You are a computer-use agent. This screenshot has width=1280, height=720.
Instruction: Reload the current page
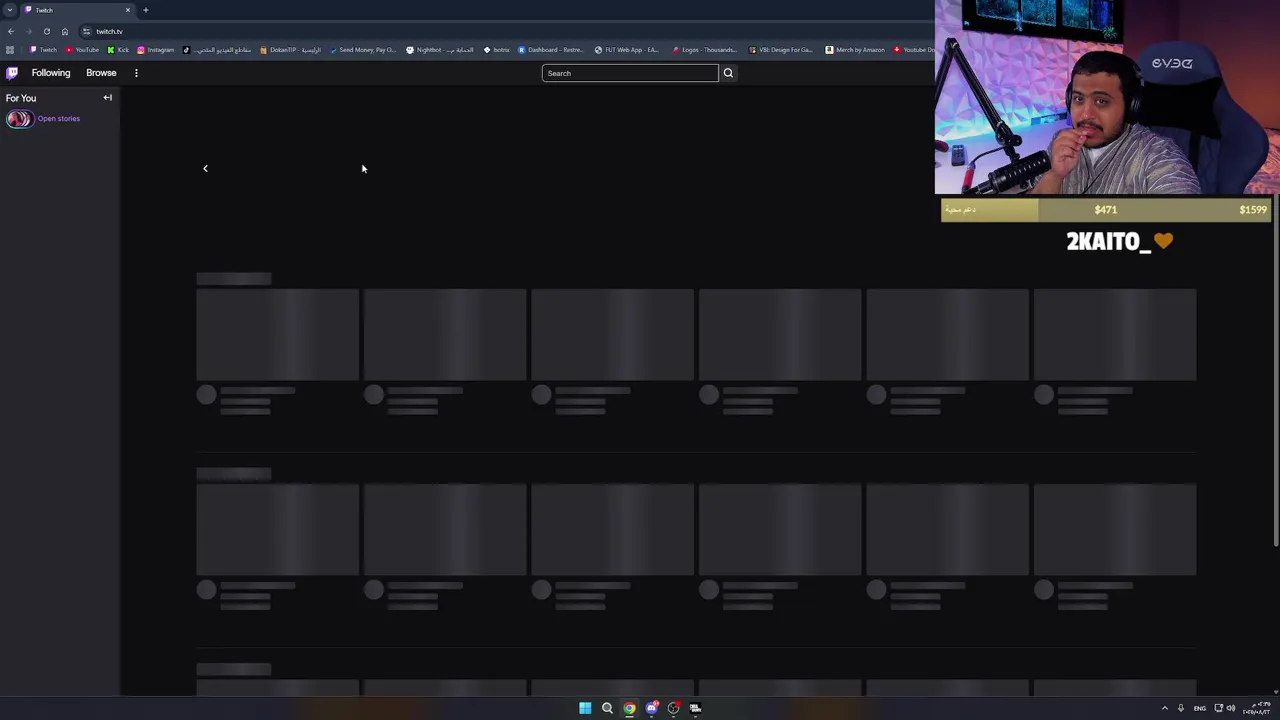[x=46, y=31]
